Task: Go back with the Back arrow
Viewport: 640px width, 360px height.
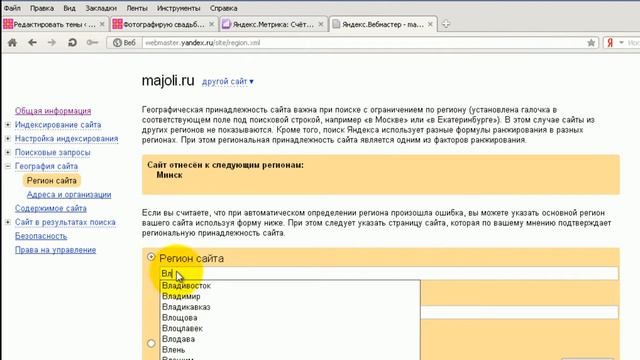Action: tap(32, 42)
